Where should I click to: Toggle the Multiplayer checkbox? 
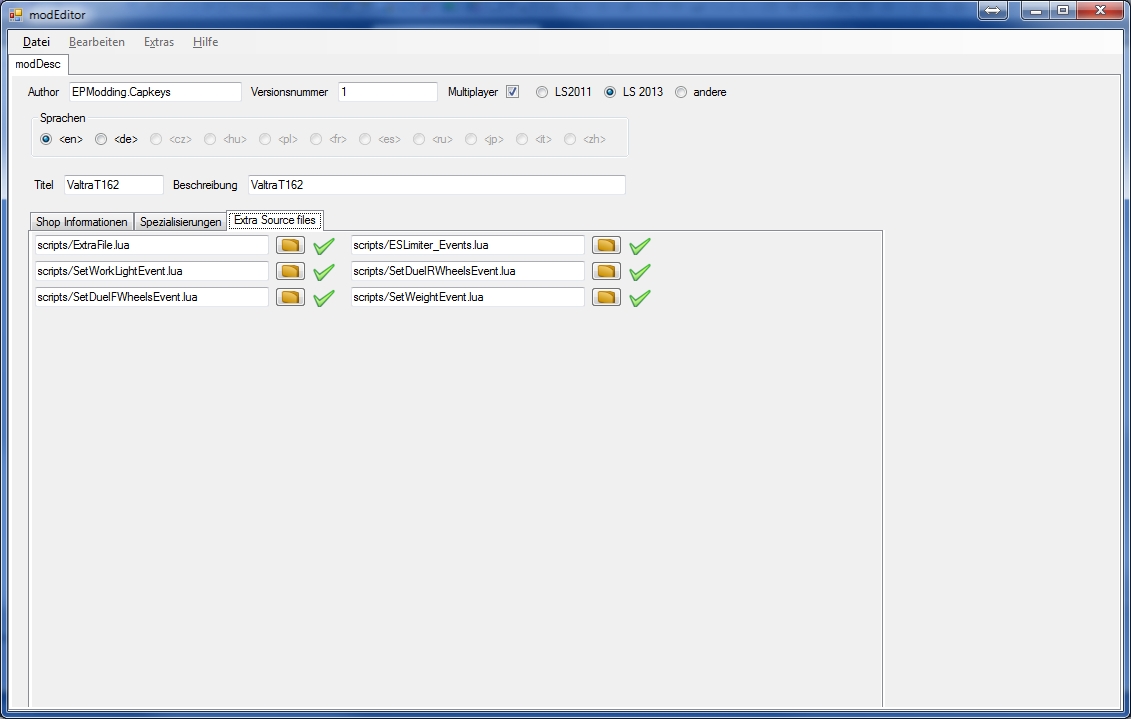[512, 92]
